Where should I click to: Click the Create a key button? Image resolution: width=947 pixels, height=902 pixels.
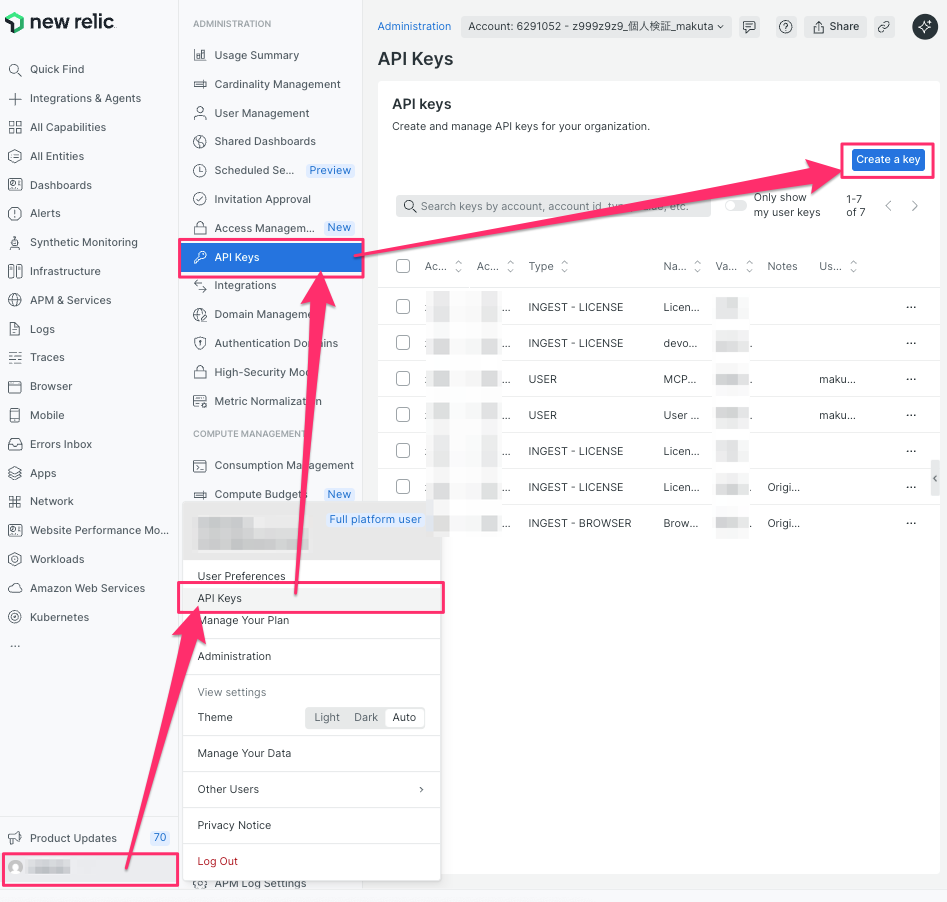(x=887, y=159)
